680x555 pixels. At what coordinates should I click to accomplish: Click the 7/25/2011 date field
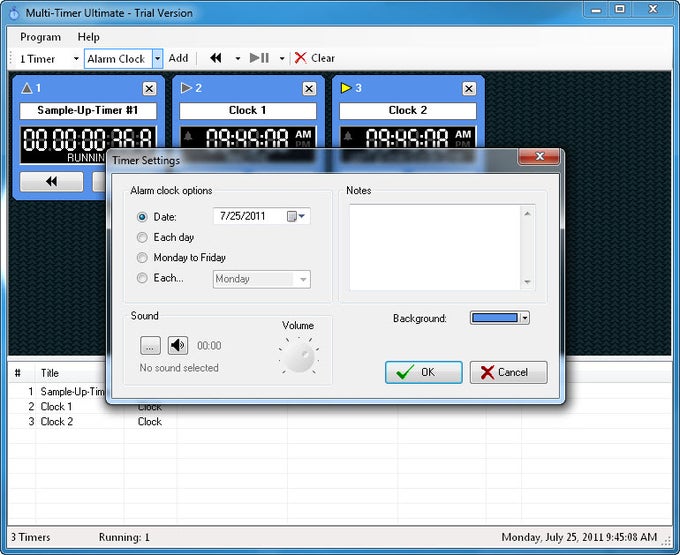[262, 216]
